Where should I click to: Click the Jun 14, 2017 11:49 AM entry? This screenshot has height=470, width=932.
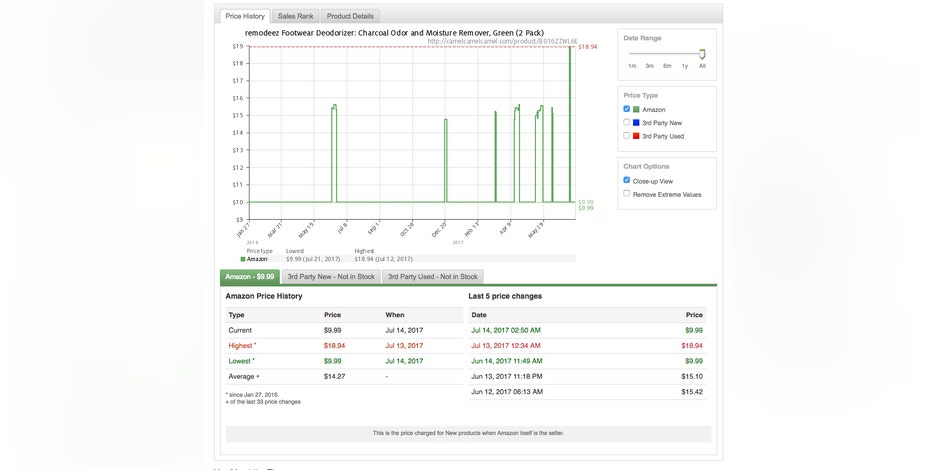[x=506, y=361]
